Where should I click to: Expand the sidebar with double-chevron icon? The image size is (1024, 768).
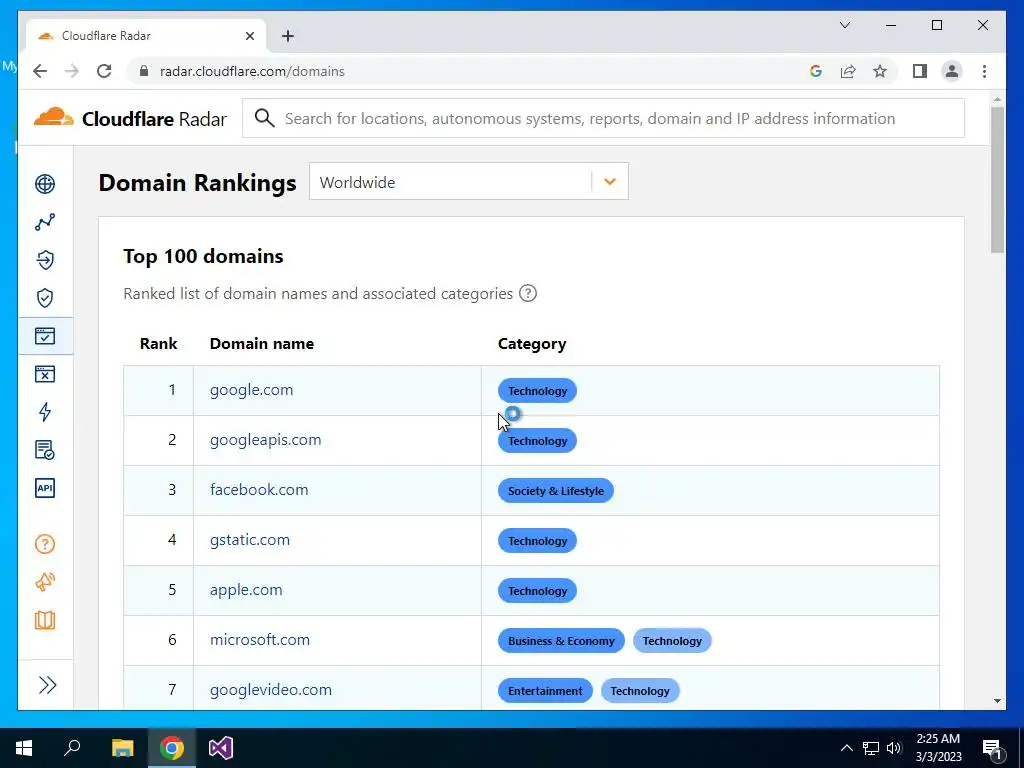coord(47,685)
